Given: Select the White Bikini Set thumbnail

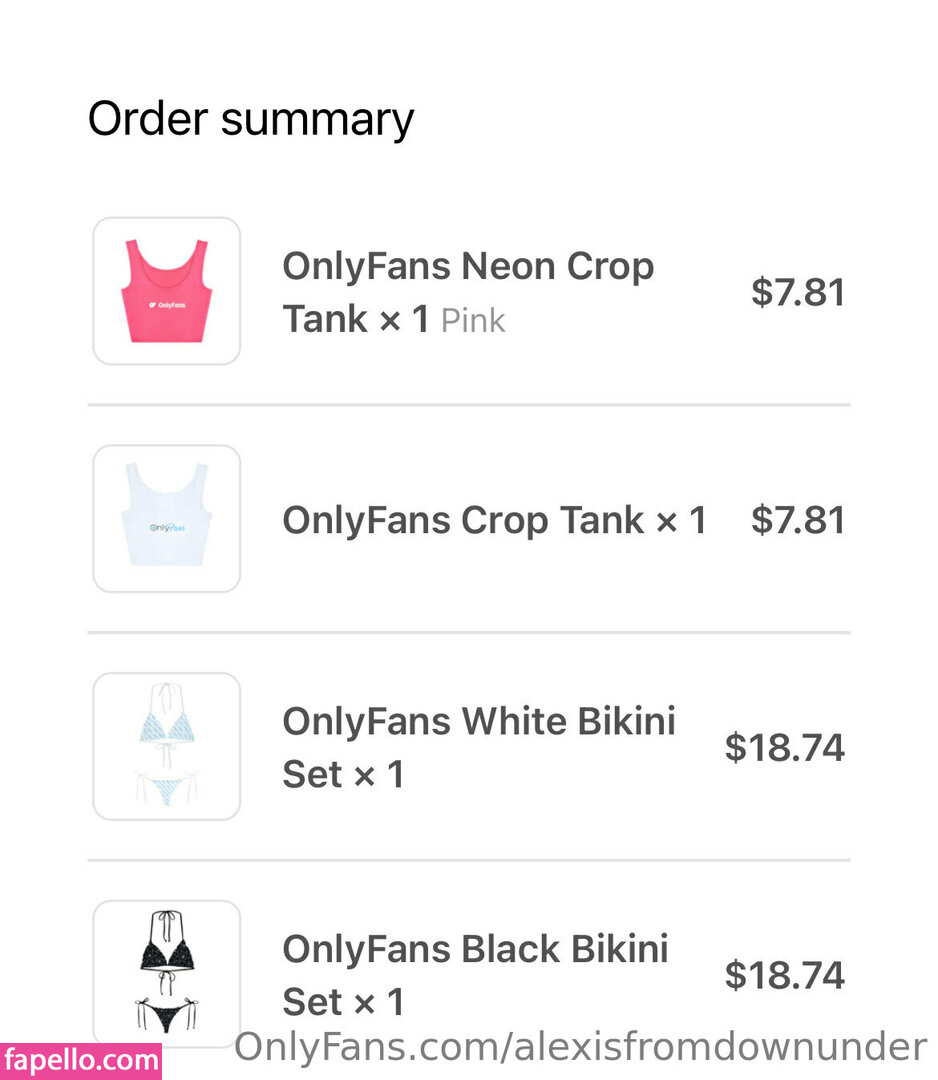Looking at the screenshot, I should coord(167,746).
